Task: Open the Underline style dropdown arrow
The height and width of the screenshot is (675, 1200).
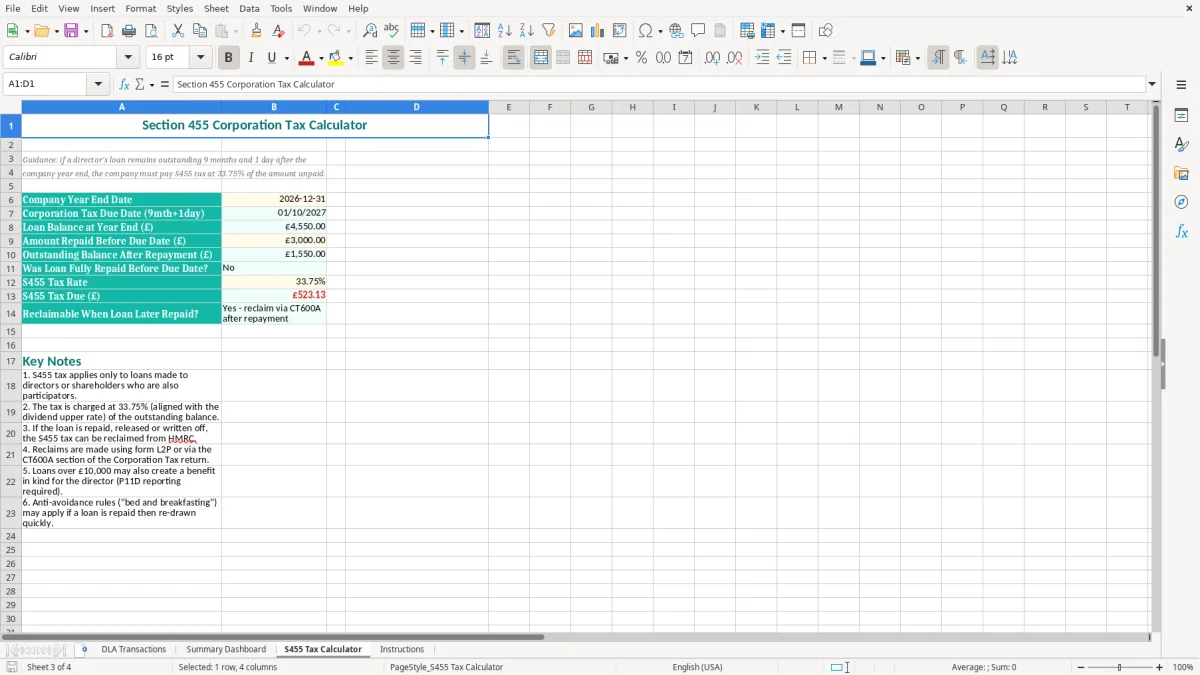Action: tap(286, 58)
